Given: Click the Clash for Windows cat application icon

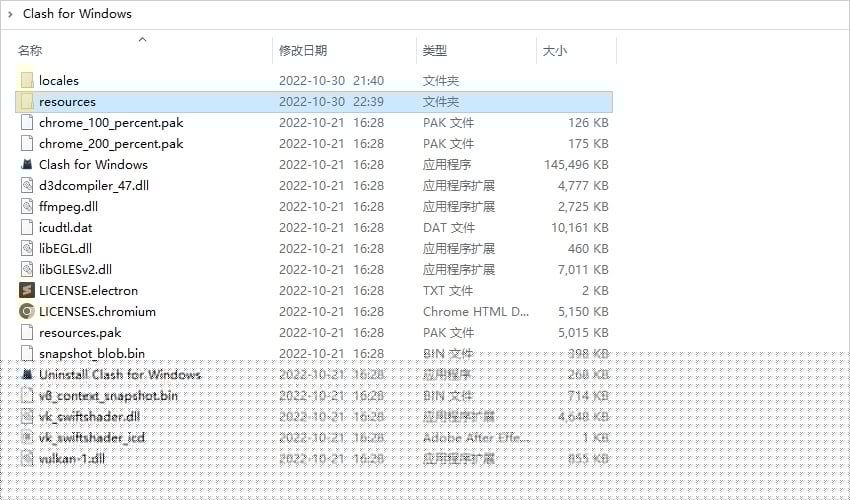Looking at the screenshot, I should click(27, 164).
